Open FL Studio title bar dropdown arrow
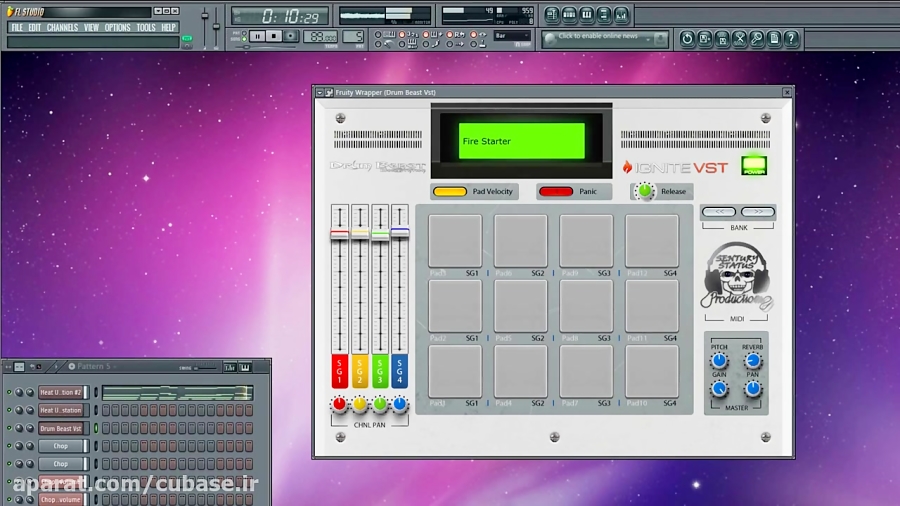Viewport: 900px width, 506px height. [157, 11]
